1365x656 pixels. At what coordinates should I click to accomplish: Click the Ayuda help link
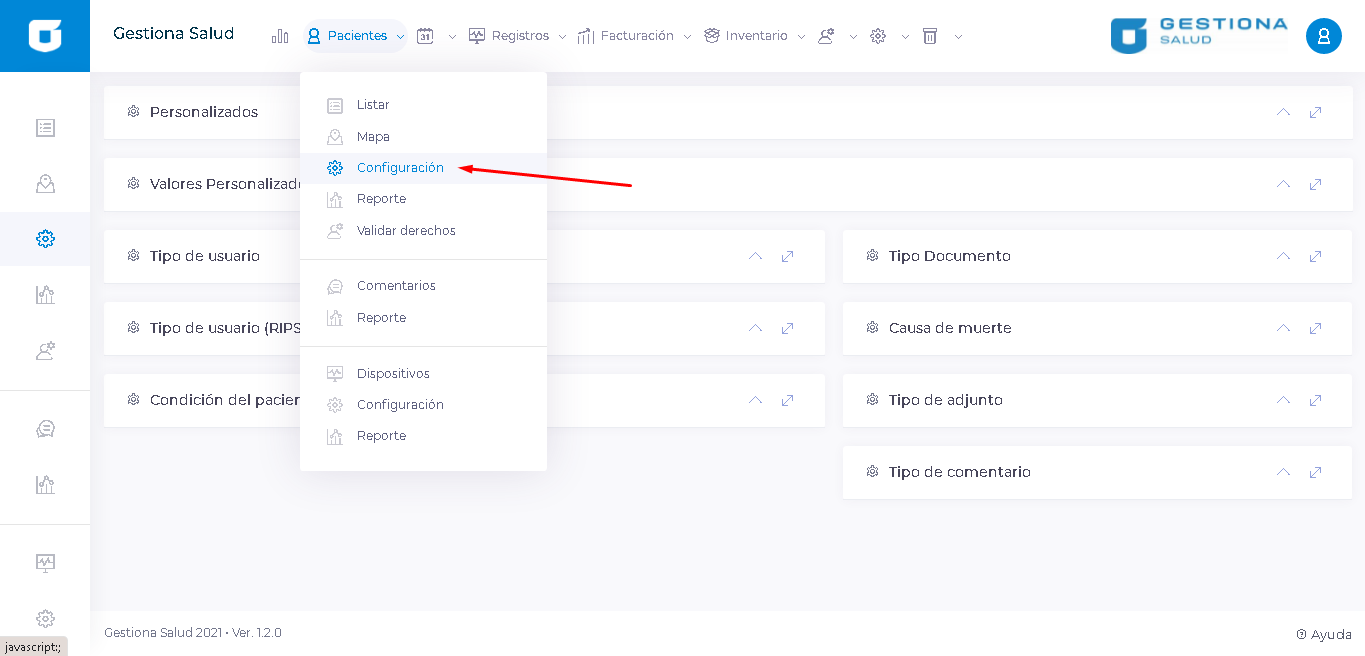(1324, 634)
